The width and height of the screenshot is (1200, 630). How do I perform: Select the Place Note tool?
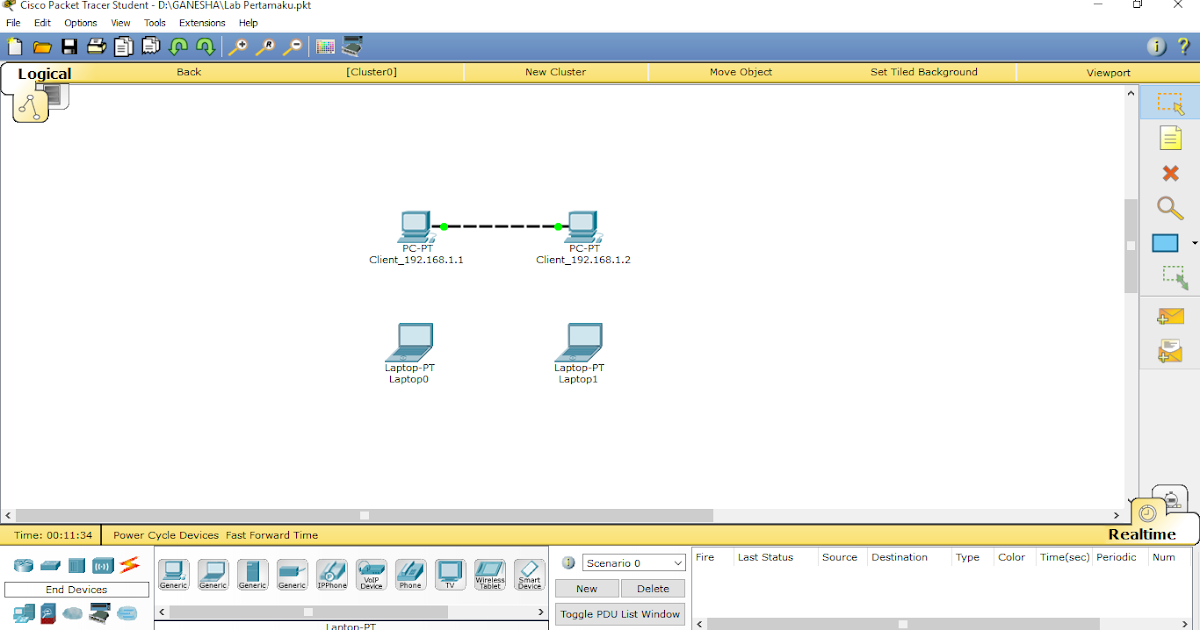(1170, 136)
